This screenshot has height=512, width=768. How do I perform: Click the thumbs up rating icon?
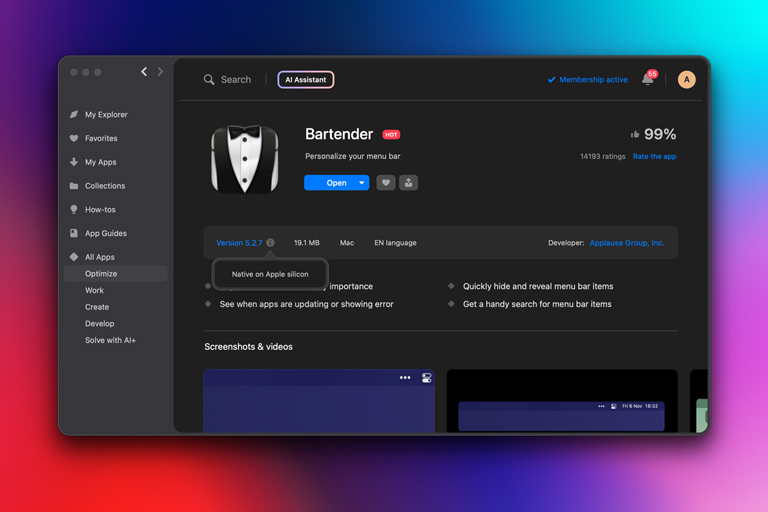pos(635,134)
